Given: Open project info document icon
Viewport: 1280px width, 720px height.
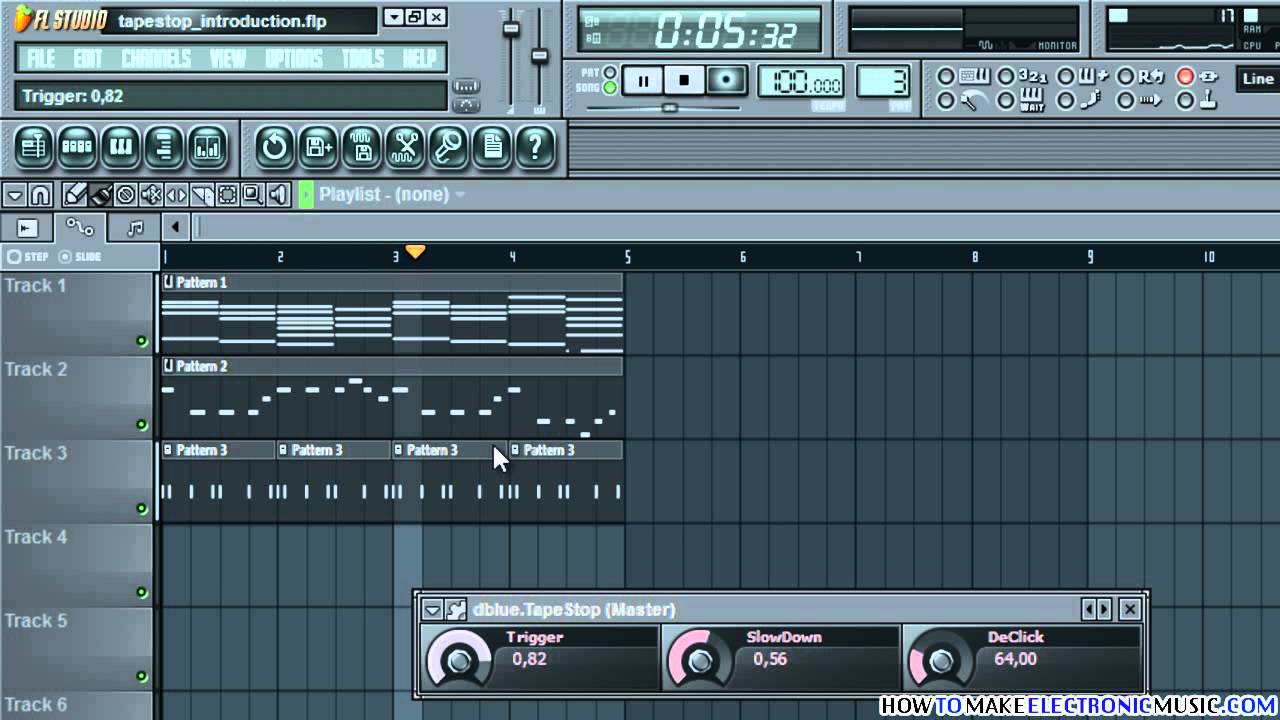Looking at the screenshot, I should [x=492, y=148].
